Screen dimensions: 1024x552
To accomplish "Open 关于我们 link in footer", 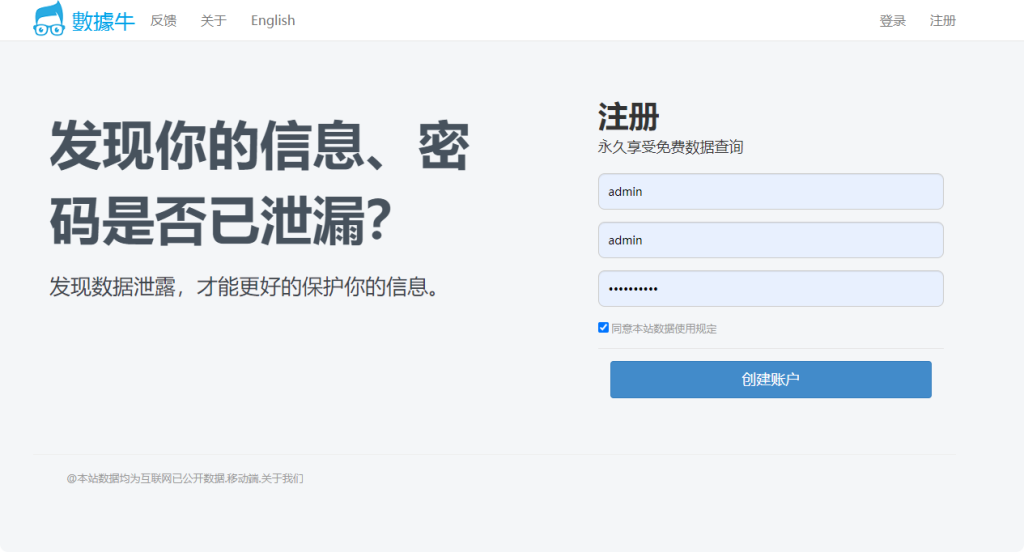I will pyautogui.click(x=282, y=479).
